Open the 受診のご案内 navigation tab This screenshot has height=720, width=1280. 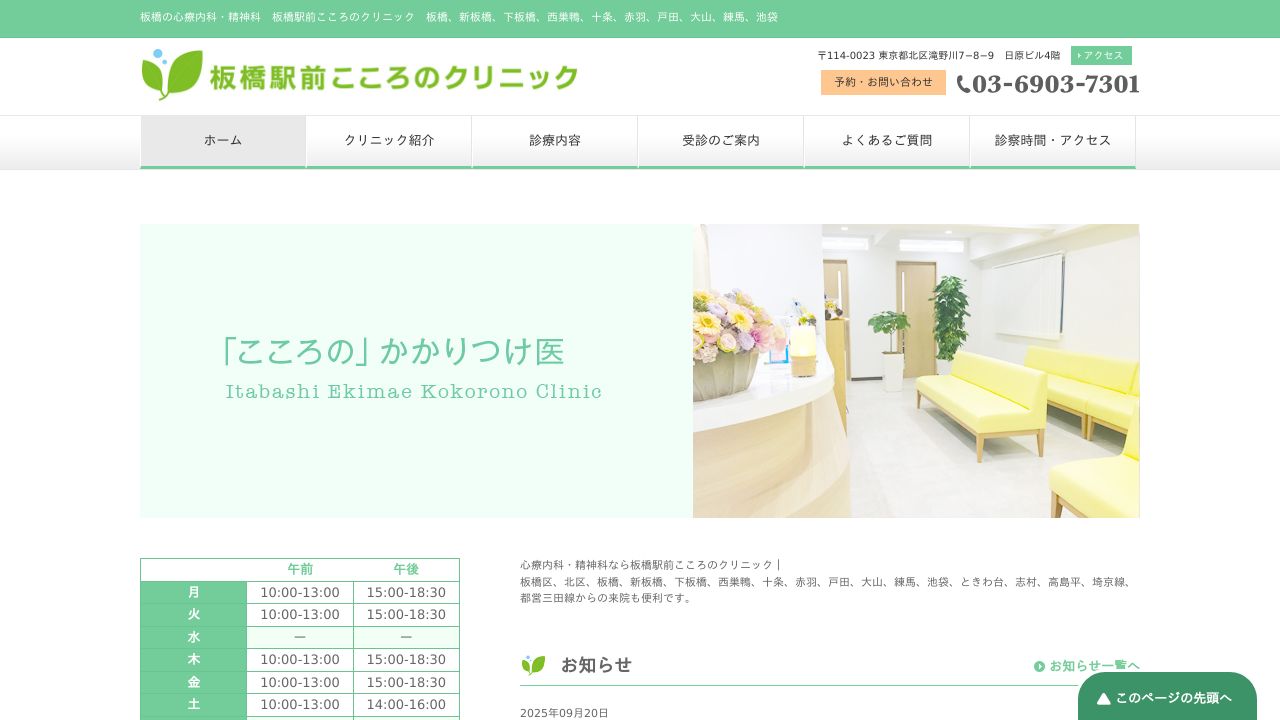tap(721, 140)
